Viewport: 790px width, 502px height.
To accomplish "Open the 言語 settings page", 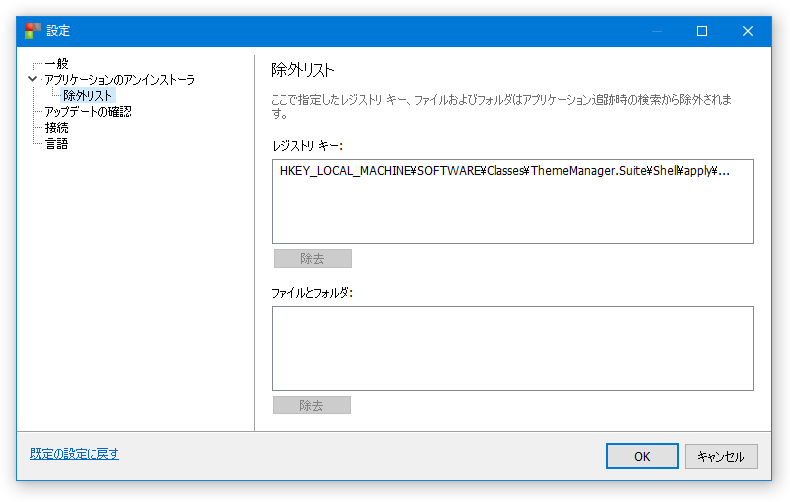I will click(56, 144).
